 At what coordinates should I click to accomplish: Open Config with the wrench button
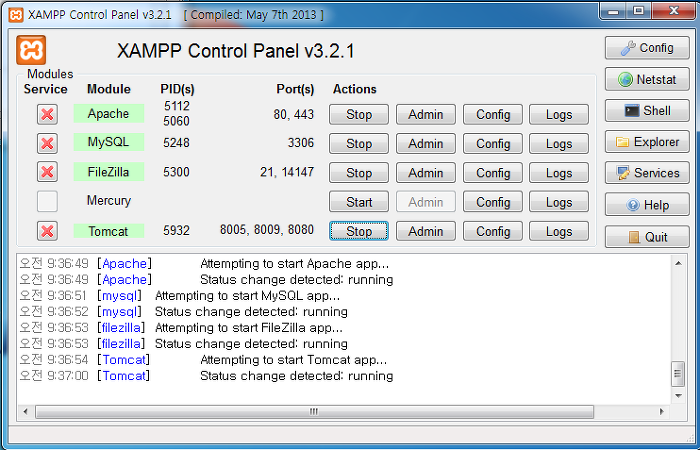point(647,48)
